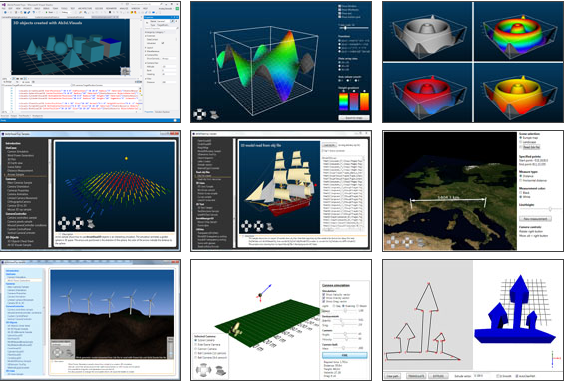This screenshot has width=565, height=382.
Task: Click the button below the gradient swatches
Action: [354, 117]
